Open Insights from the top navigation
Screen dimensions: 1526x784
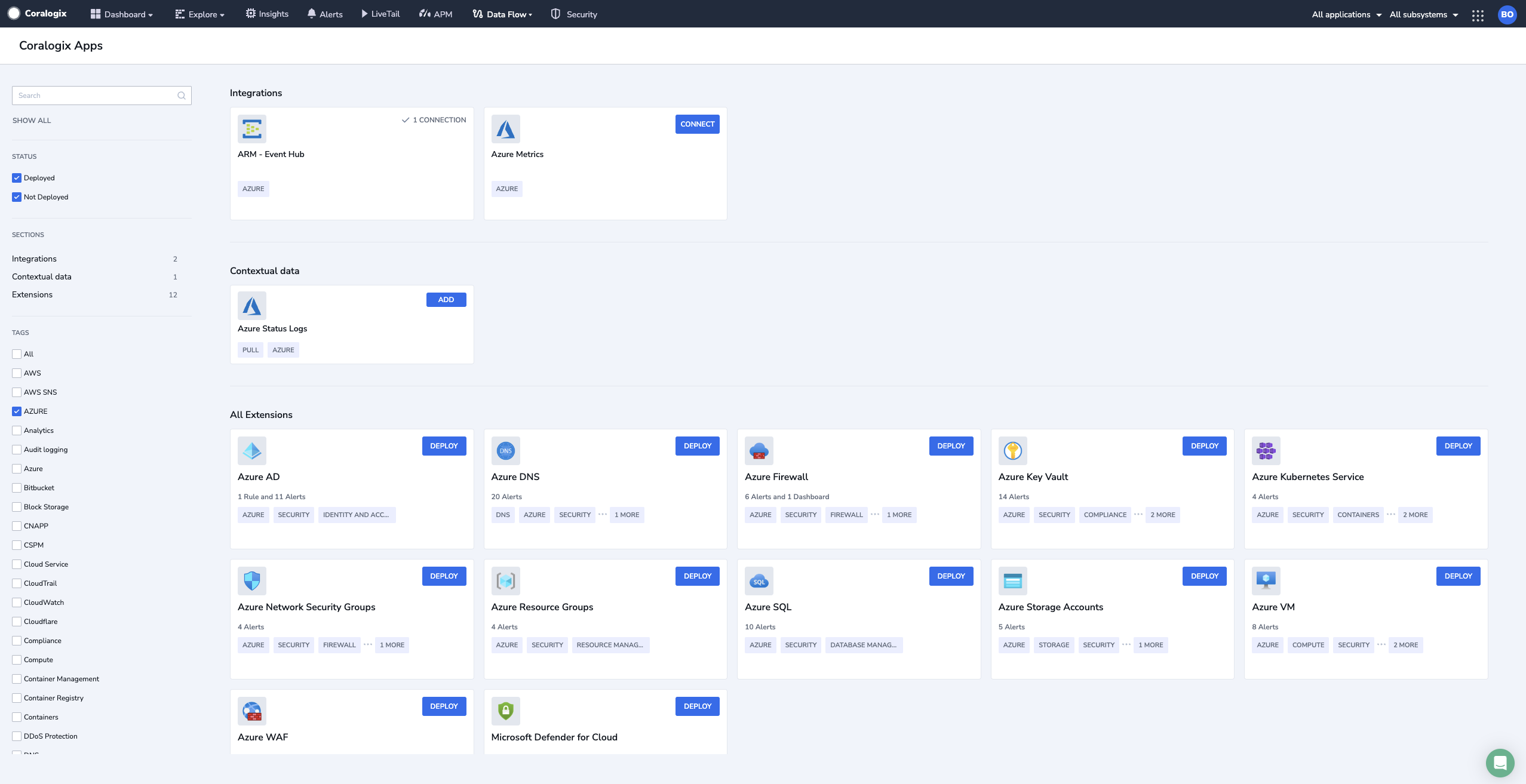[267, 14]
